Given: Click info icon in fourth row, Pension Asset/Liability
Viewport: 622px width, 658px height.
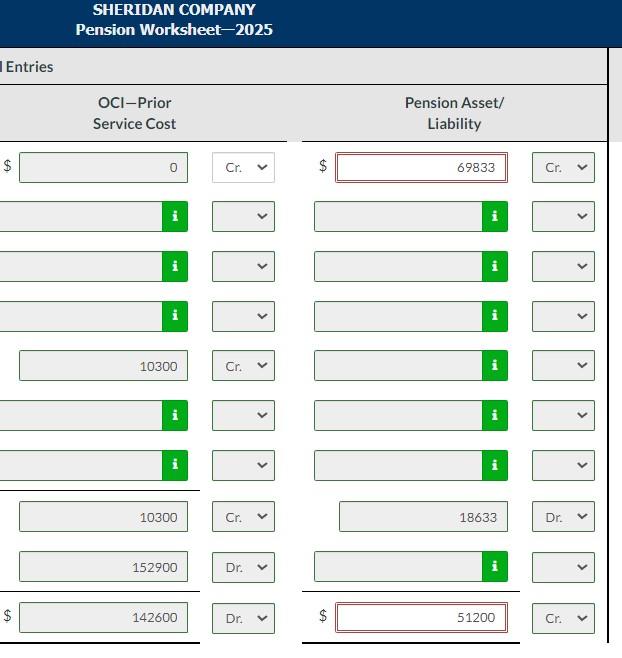Looking at the screenshot, I should click(495, 316).
